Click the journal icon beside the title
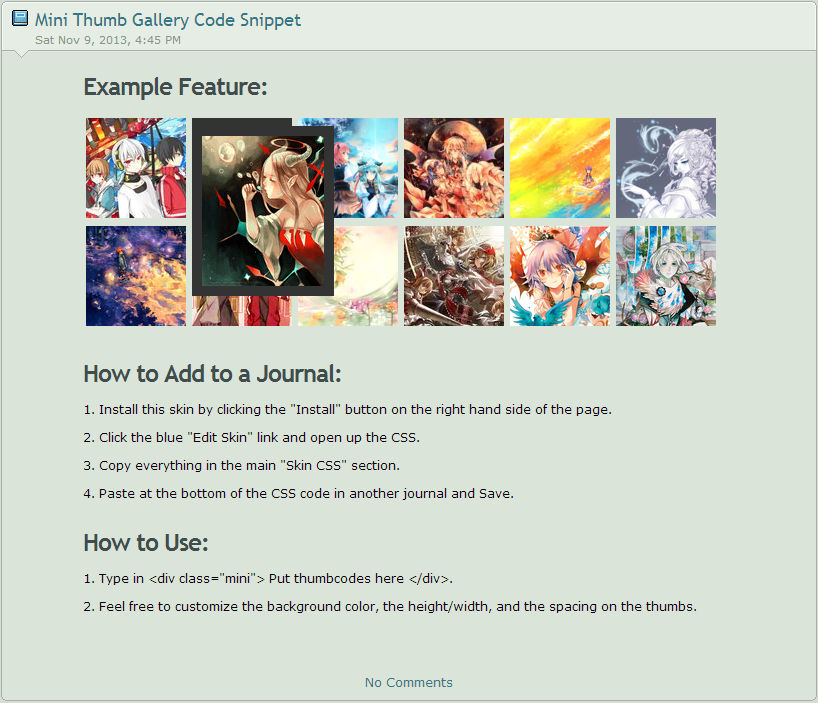The width and height of the screenshot is (818, 703). [x=20, y=18]
